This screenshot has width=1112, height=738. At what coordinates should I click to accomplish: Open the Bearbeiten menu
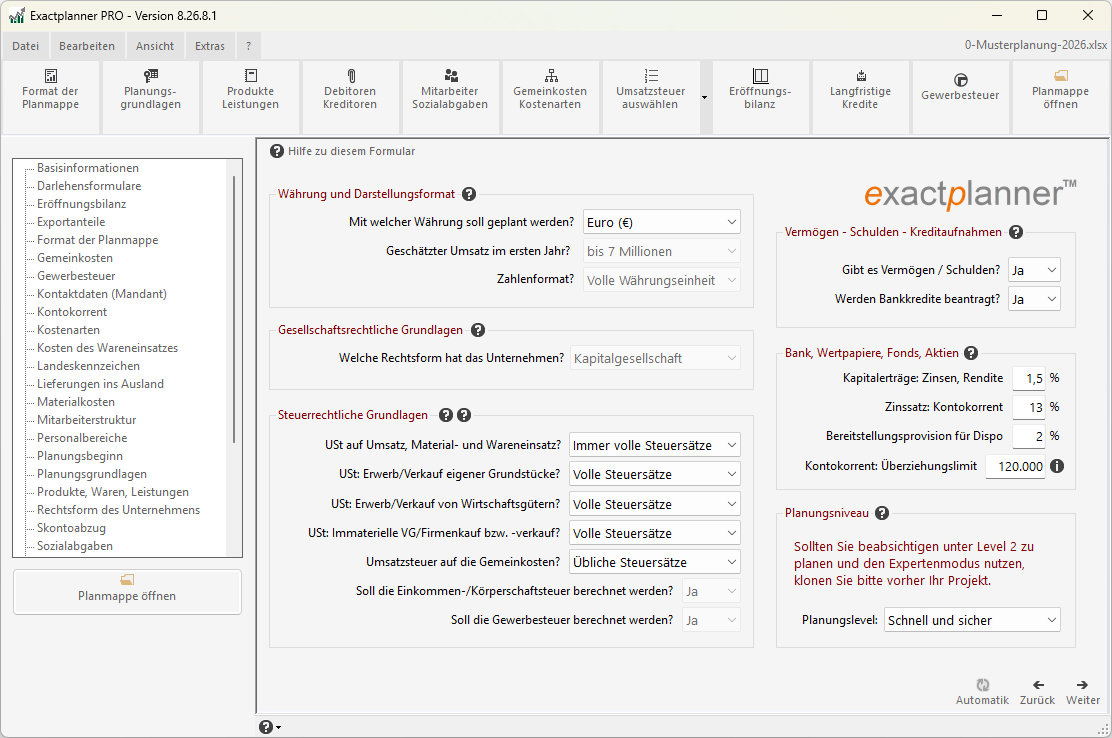click(87, 46)
